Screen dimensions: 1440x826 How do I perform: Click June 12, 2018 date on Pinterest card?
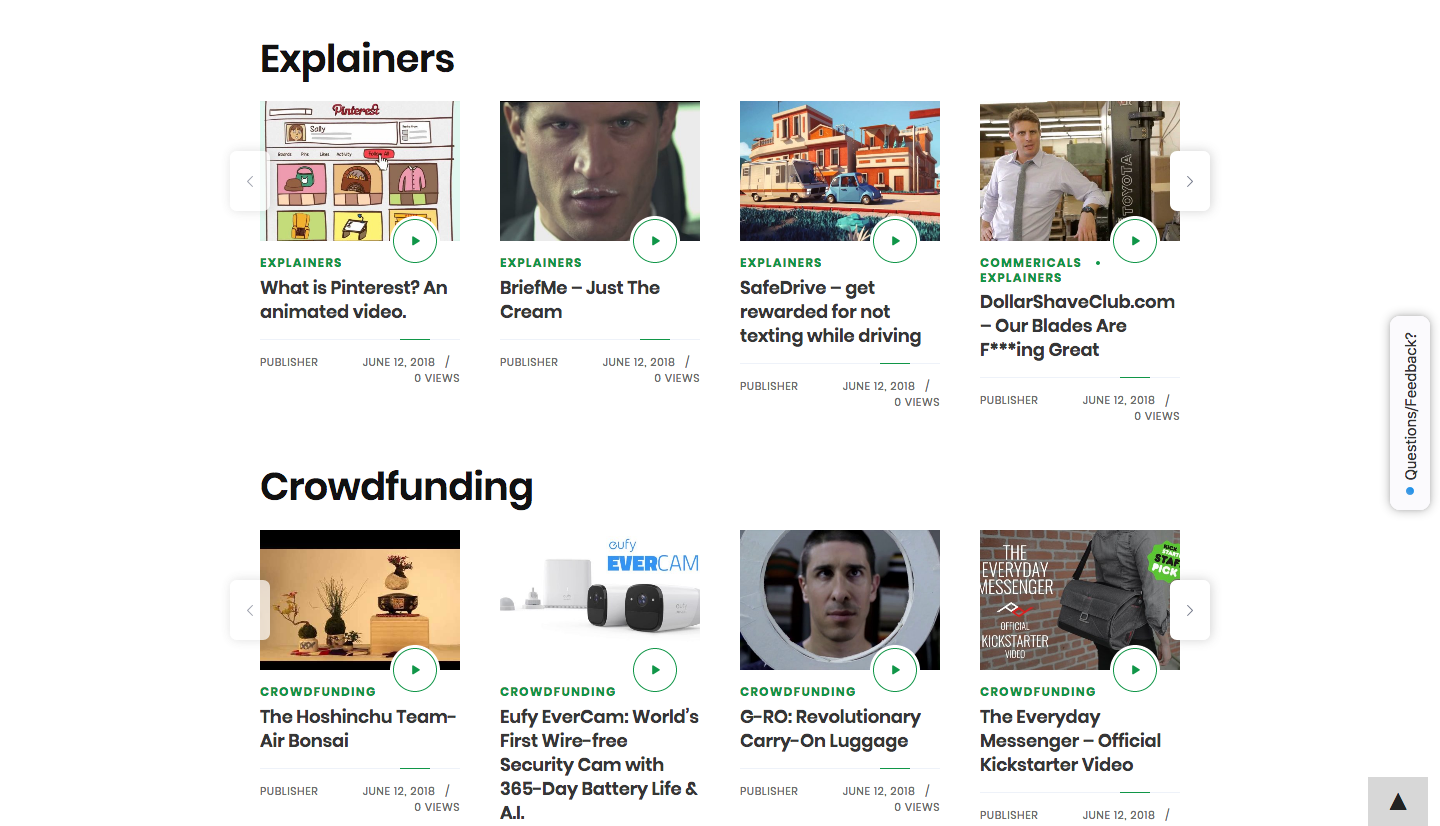point(399,362)
